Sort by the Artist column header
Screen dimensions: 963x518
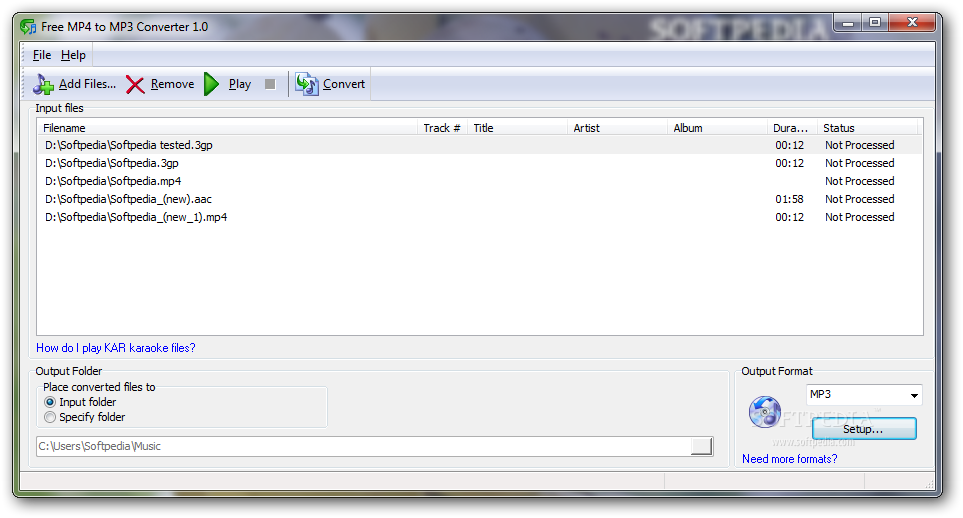pyautogui.click(x=617, y=128)
